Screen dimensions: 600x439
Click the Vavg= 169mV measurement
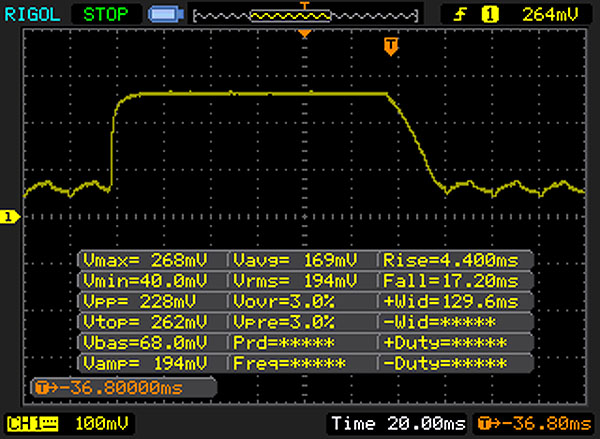coord(303,258)
